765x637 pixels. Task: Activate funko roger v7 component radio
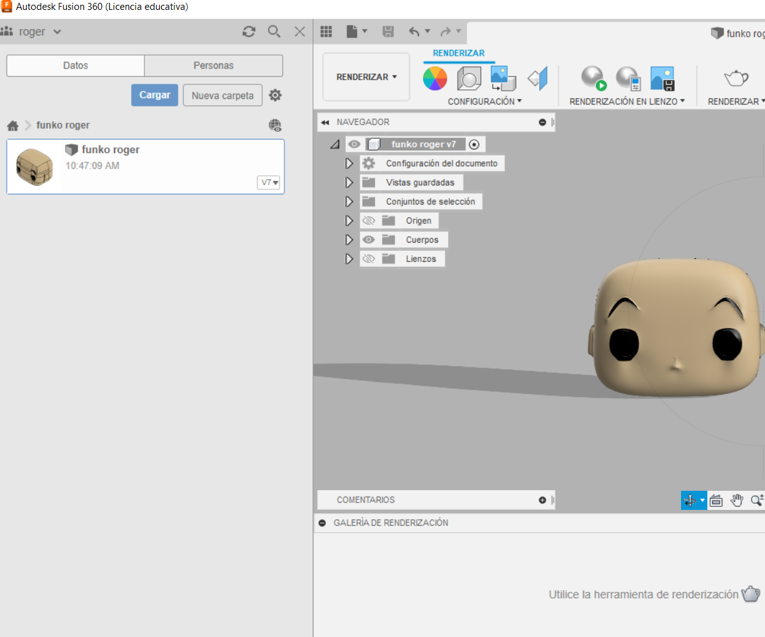point(474,144)
